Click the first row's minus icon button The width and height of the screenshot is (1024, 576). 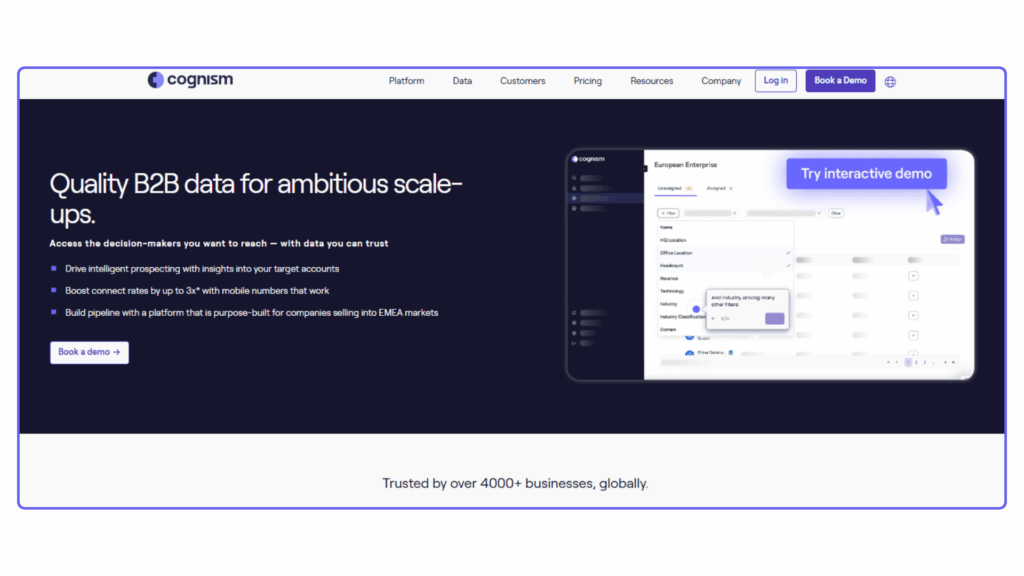[913, 275]
